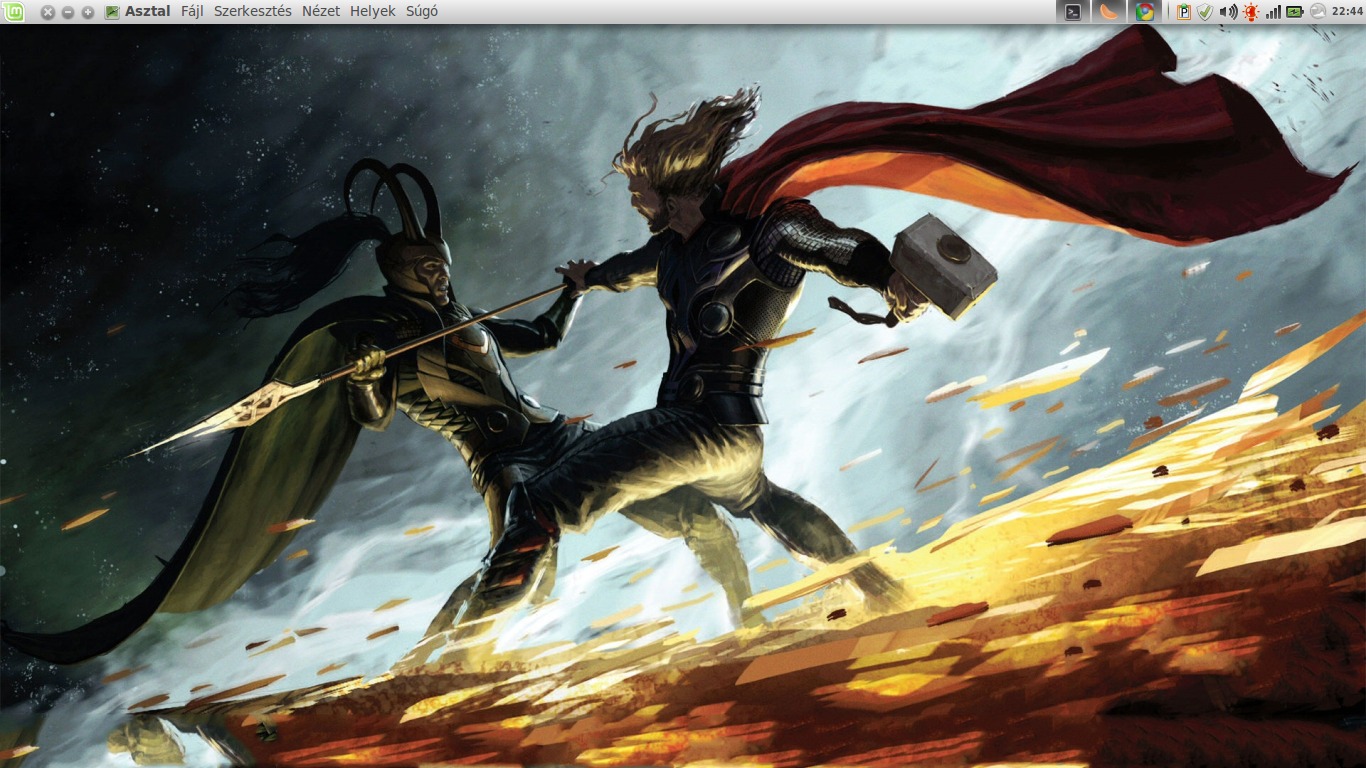Open the Fájl menu
This screenshot has width=1366, height=768.
click(192, 12)
